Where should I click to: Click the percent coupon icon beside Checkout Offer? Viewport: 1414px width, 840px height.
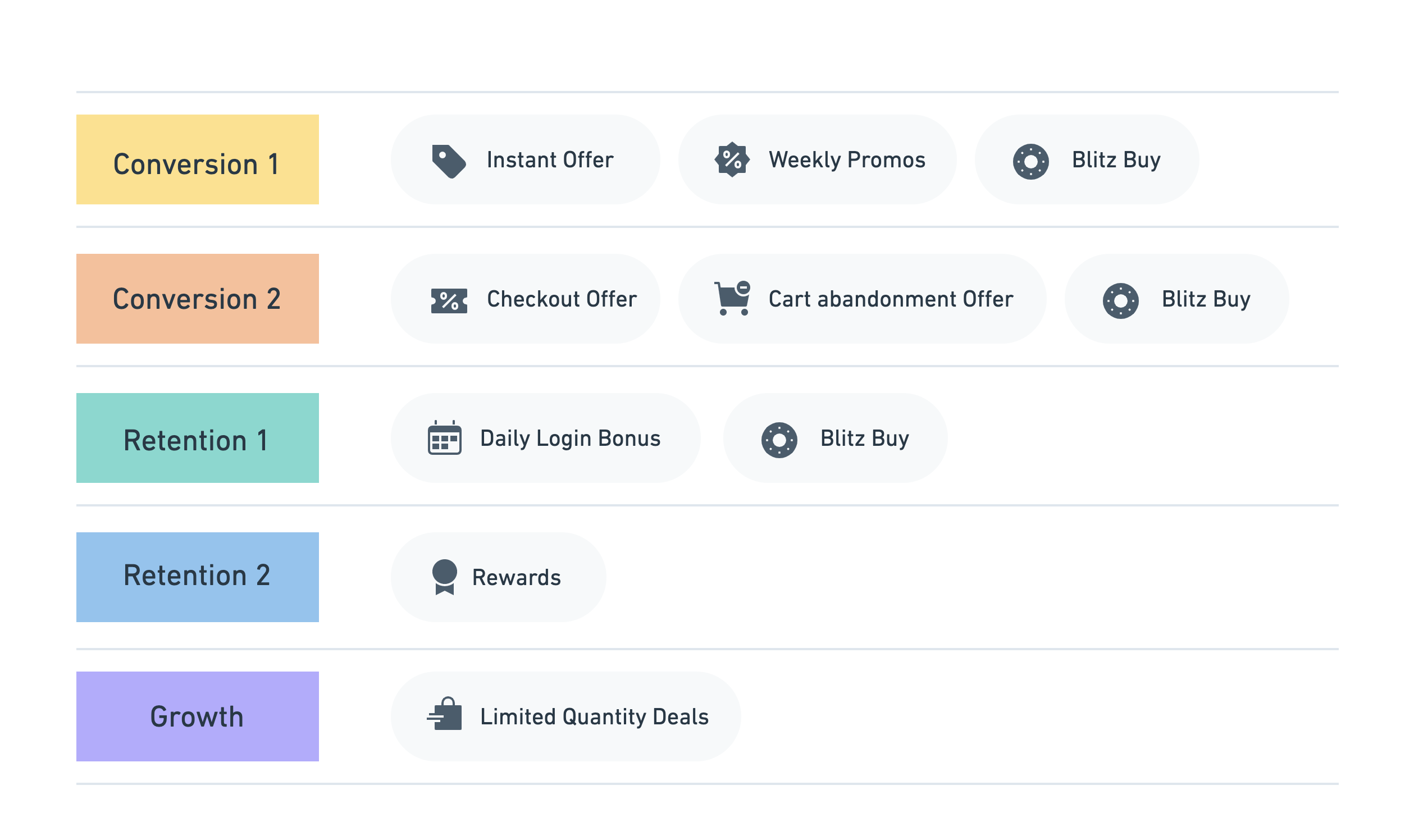pos(449,300)
